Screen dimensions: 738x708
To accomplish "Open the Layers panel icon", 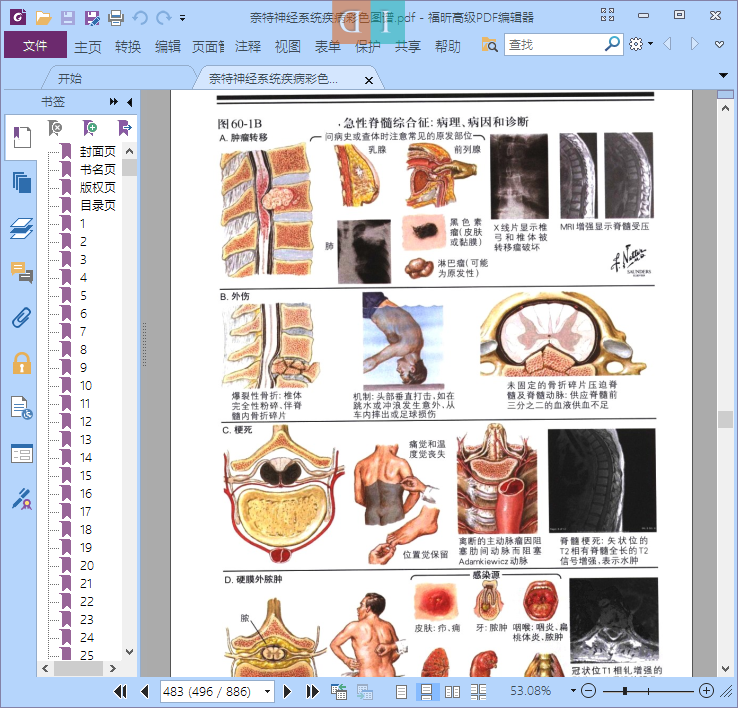I will (22, 229).
